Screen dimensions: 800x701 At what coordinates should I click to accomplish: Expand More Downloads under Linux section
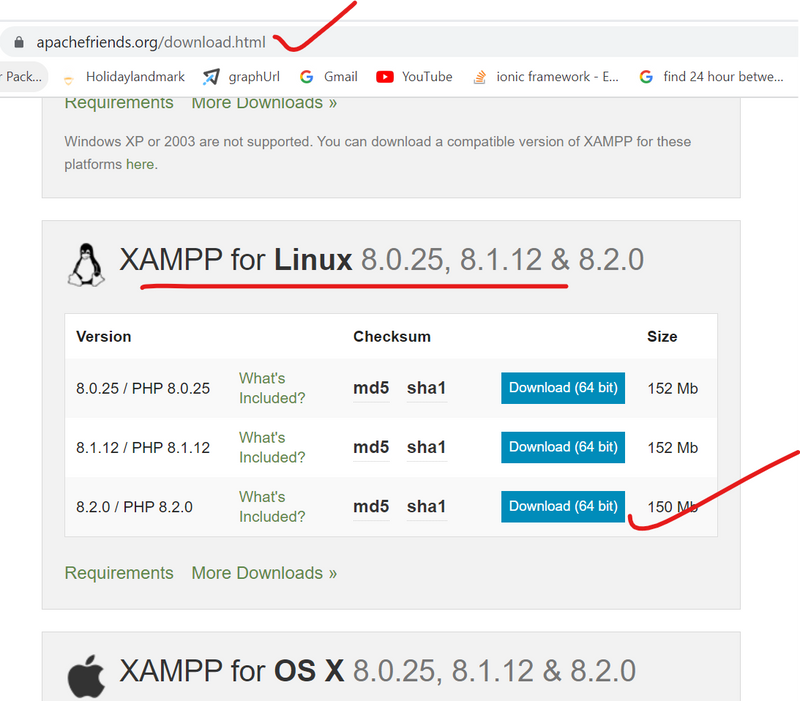click(264, 573)
